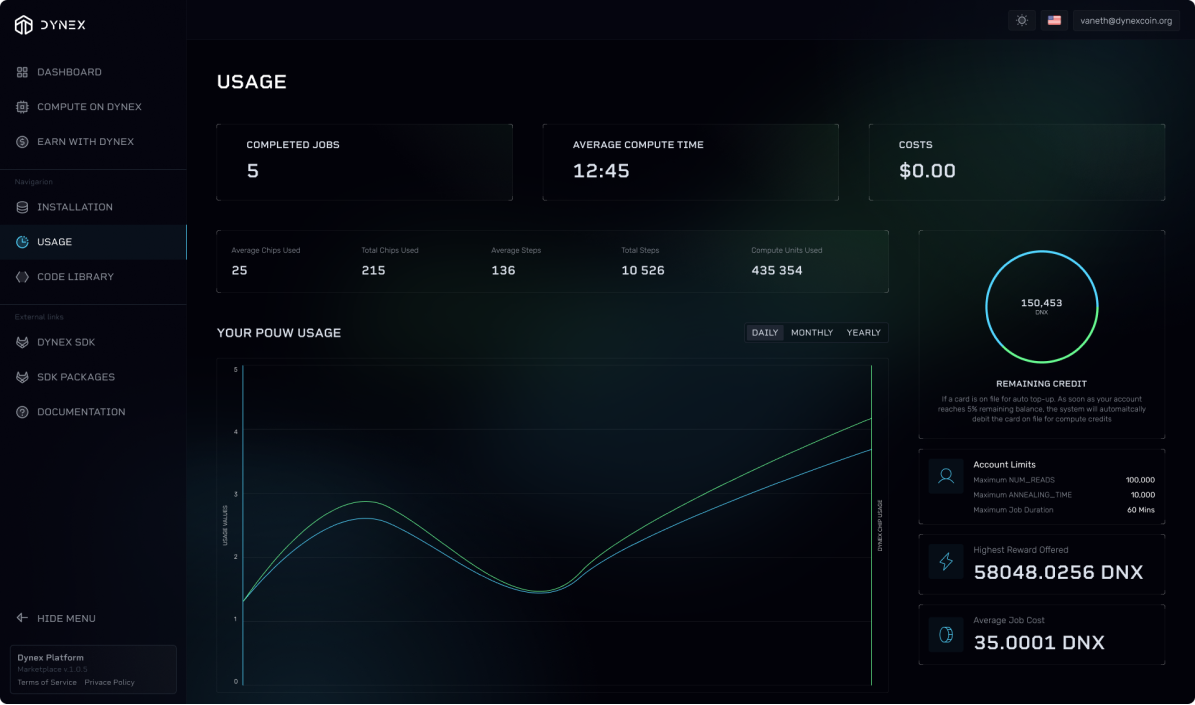This screenshot has height=705, width=1195.
Task: Click the Code Library brackets icon
Action: (x=22, y=277)
